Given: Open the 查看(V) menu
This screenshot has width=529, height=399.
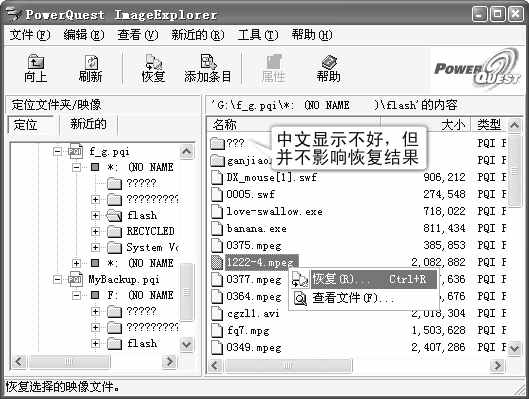Looking at the screenshot, I should coord(138,35).
